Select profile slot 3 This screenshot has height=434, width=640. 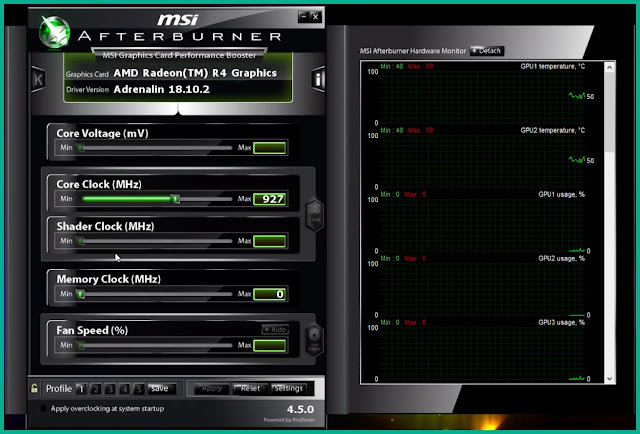(110, 389)
